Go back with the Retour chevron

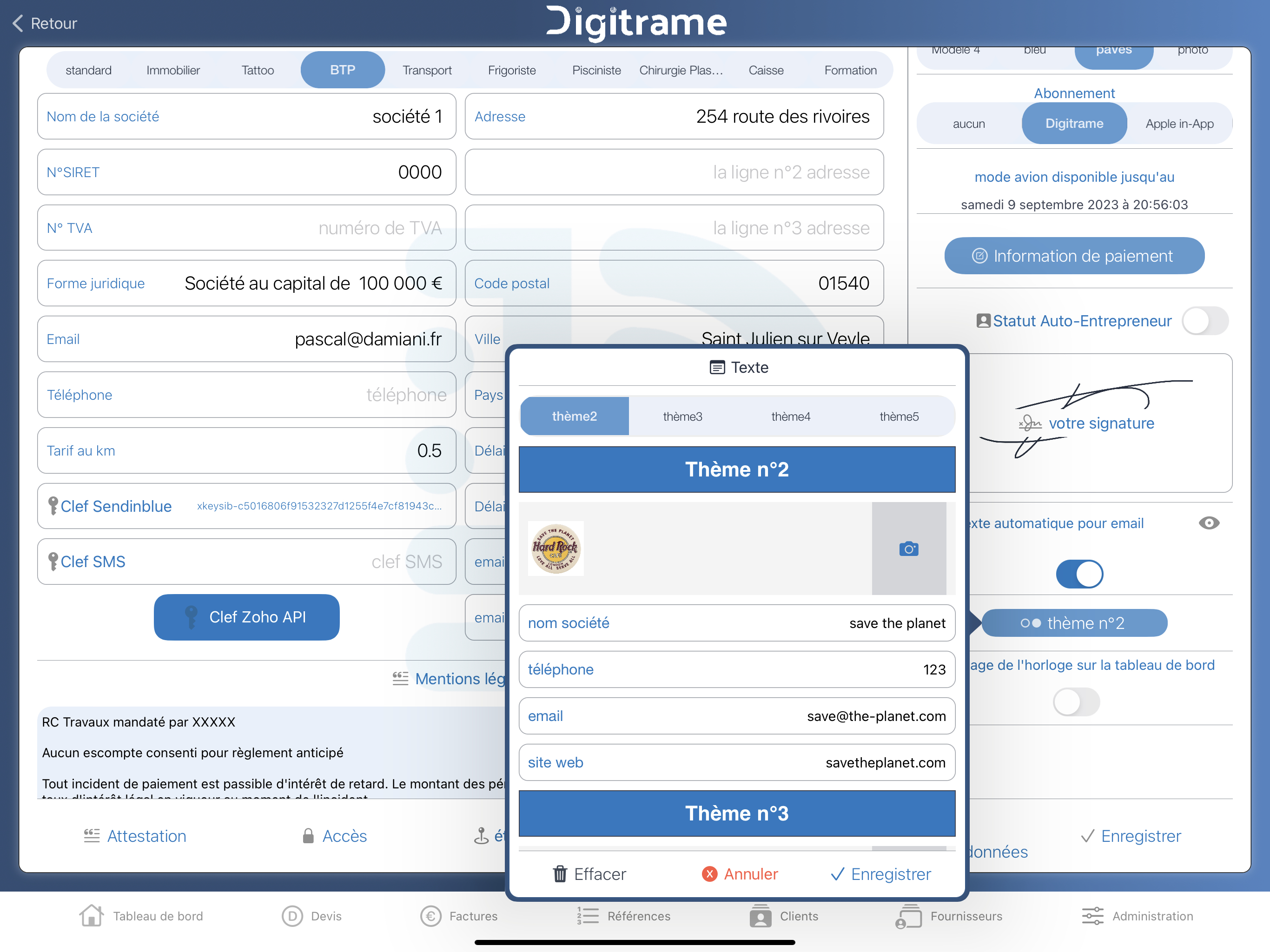pos(18,23)
